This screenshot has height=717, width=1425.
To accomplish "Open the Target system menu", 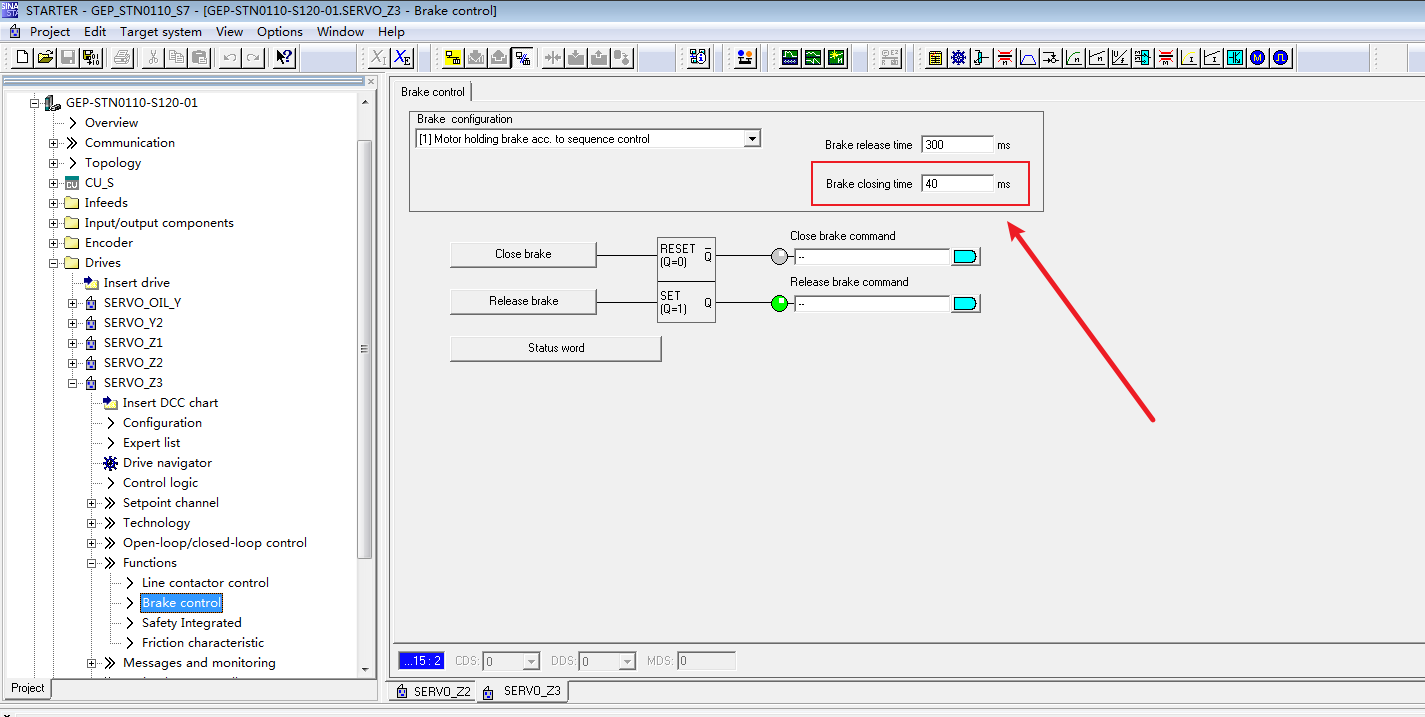I will click(x=160, y=31).
